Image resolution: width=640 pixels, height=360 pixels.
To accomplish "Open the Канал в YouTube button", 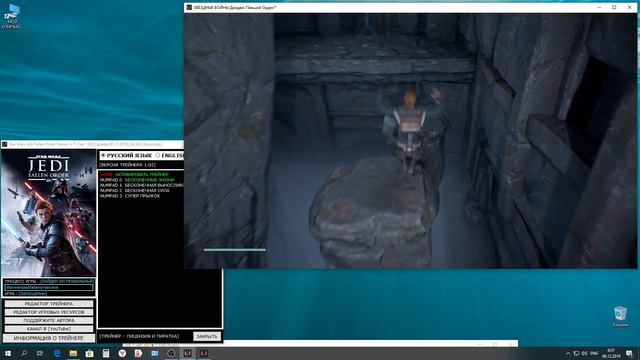I will 49,329.
